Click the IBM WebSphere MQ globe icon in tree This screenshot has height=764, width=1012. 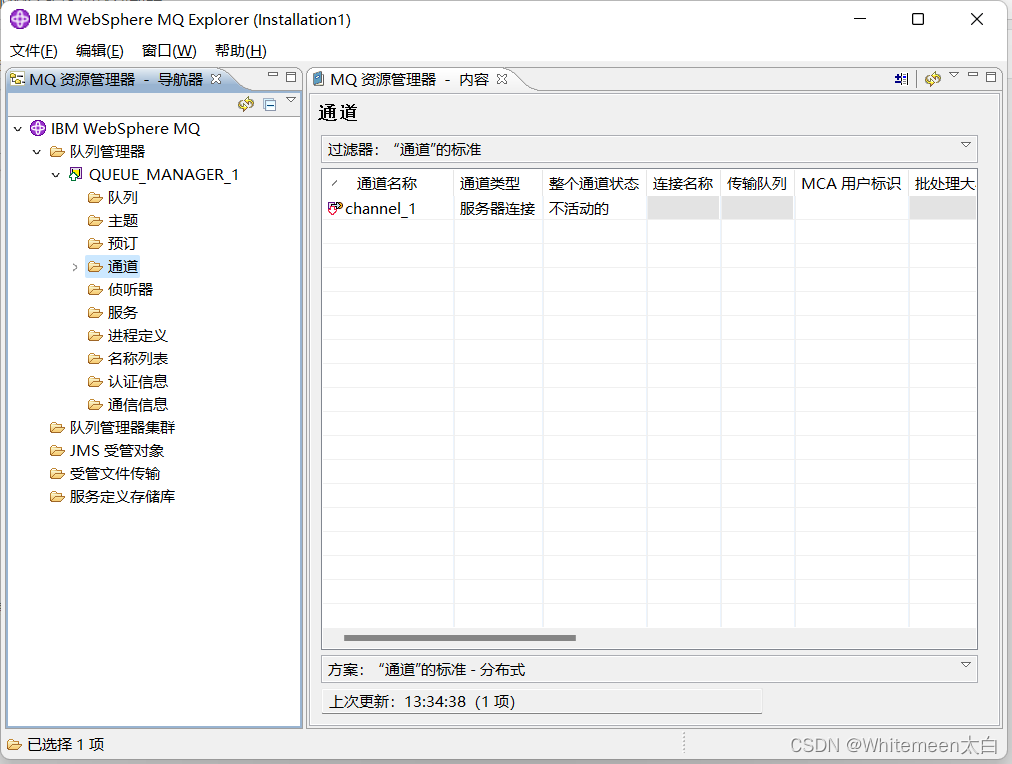point(38,128)
